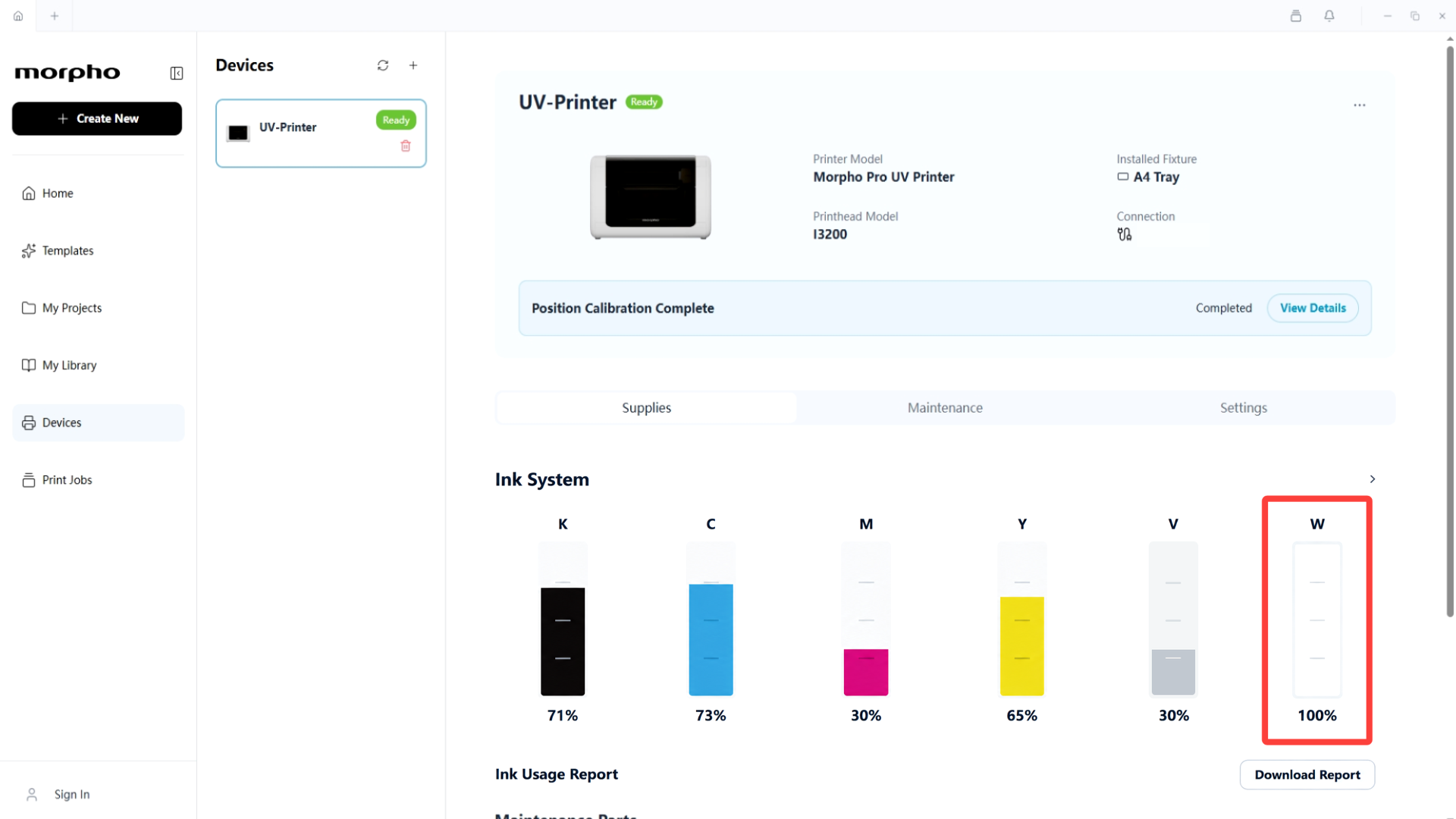
Task: Open Templates in the sidebar
Action: [98, 251]
